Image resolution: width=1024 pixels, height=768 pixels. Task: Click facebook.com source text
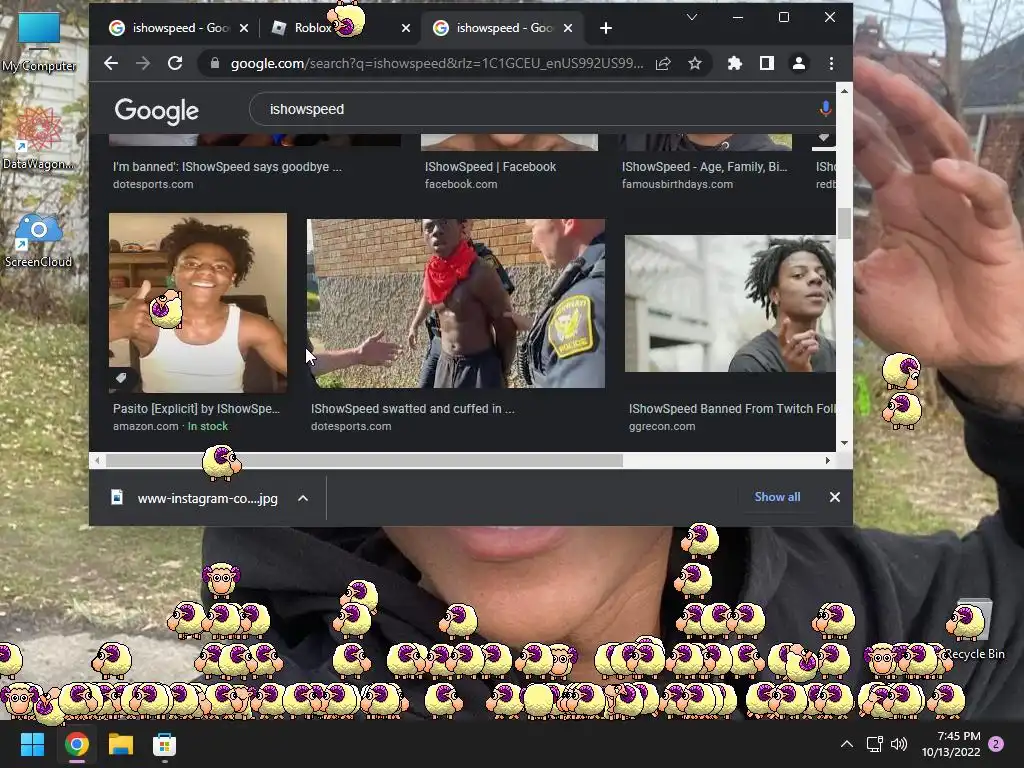[x=461, y=184]
